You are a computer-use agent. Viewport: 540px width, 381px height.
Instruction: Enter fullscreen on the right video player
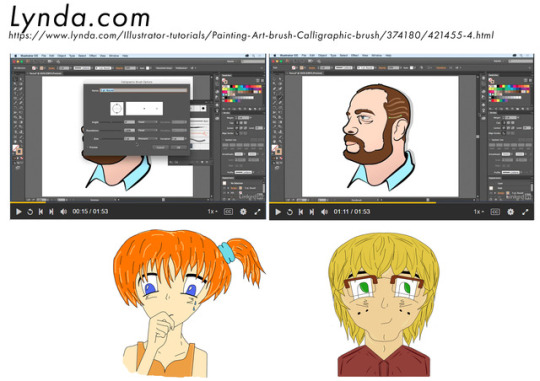point(525,212)
